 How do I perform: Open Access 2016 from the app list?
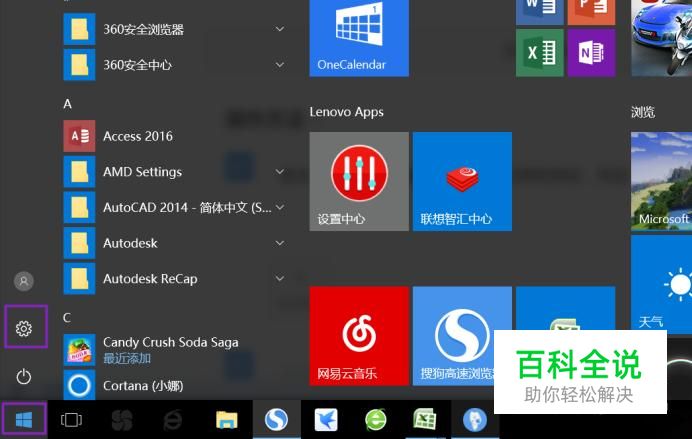pos(177,136)
